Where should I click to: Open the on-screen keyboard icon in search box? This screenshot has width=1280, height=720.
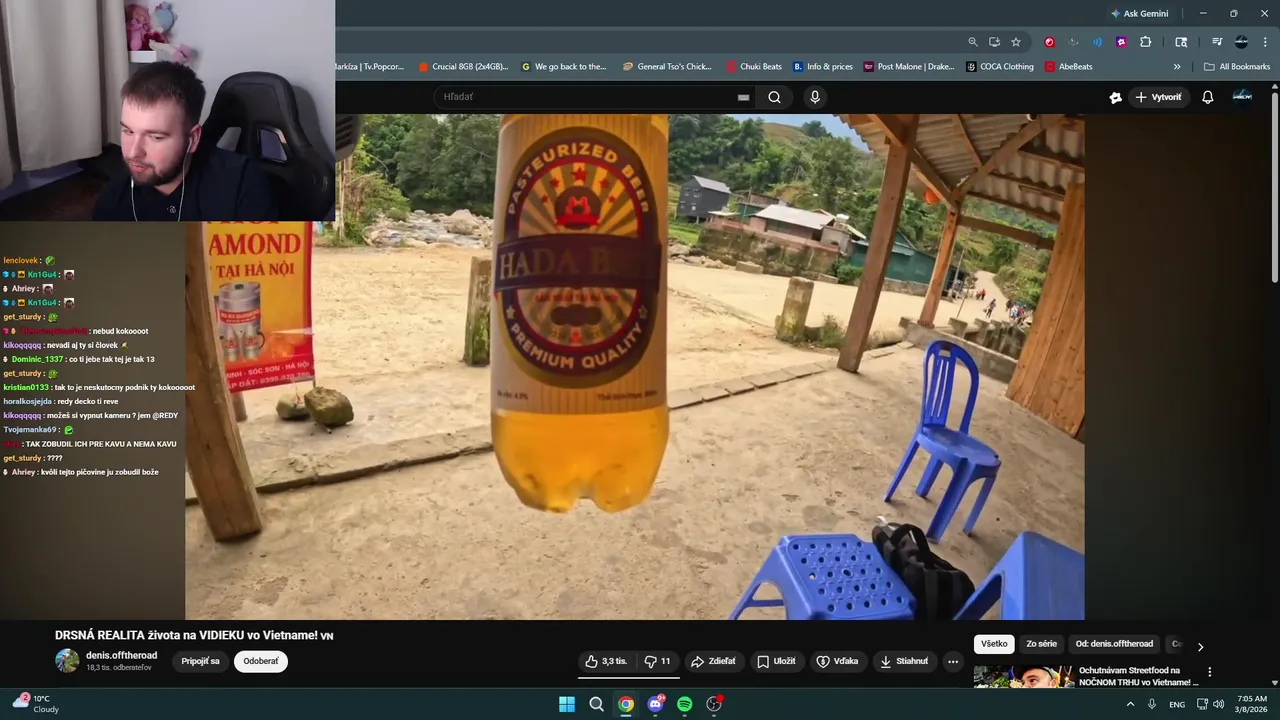(x=743, y=97)
